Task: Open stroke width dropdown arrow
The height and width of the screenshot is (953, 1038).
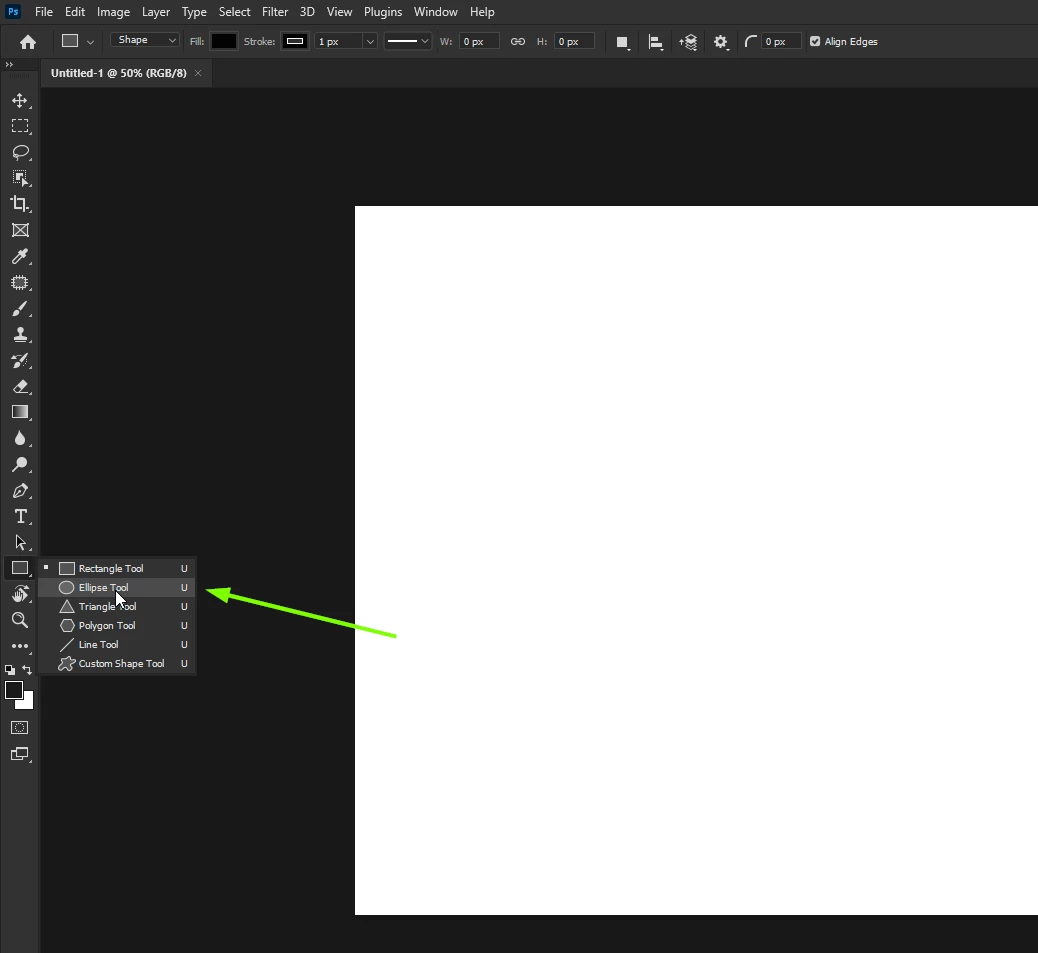Action: pos(370,41)
